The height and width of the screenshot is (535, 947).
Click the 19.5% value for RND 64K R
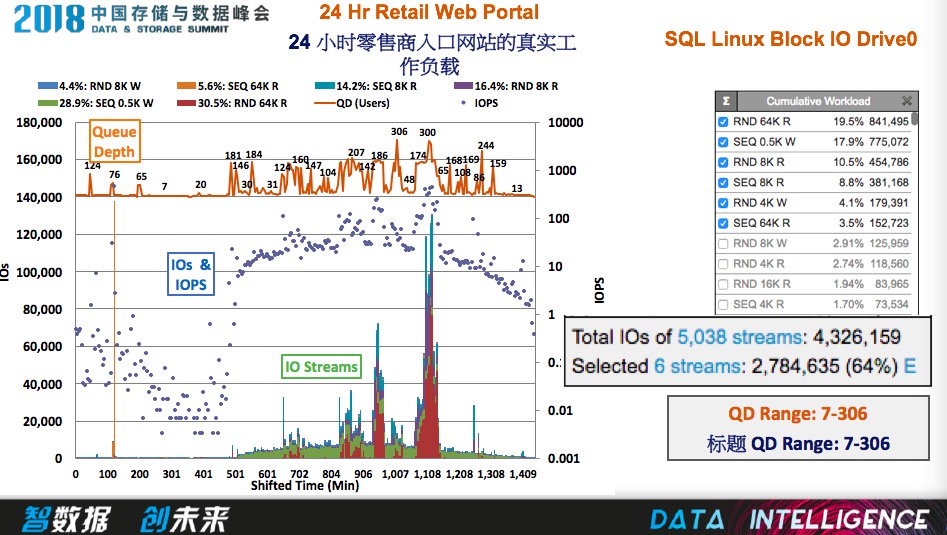point(849,121)
